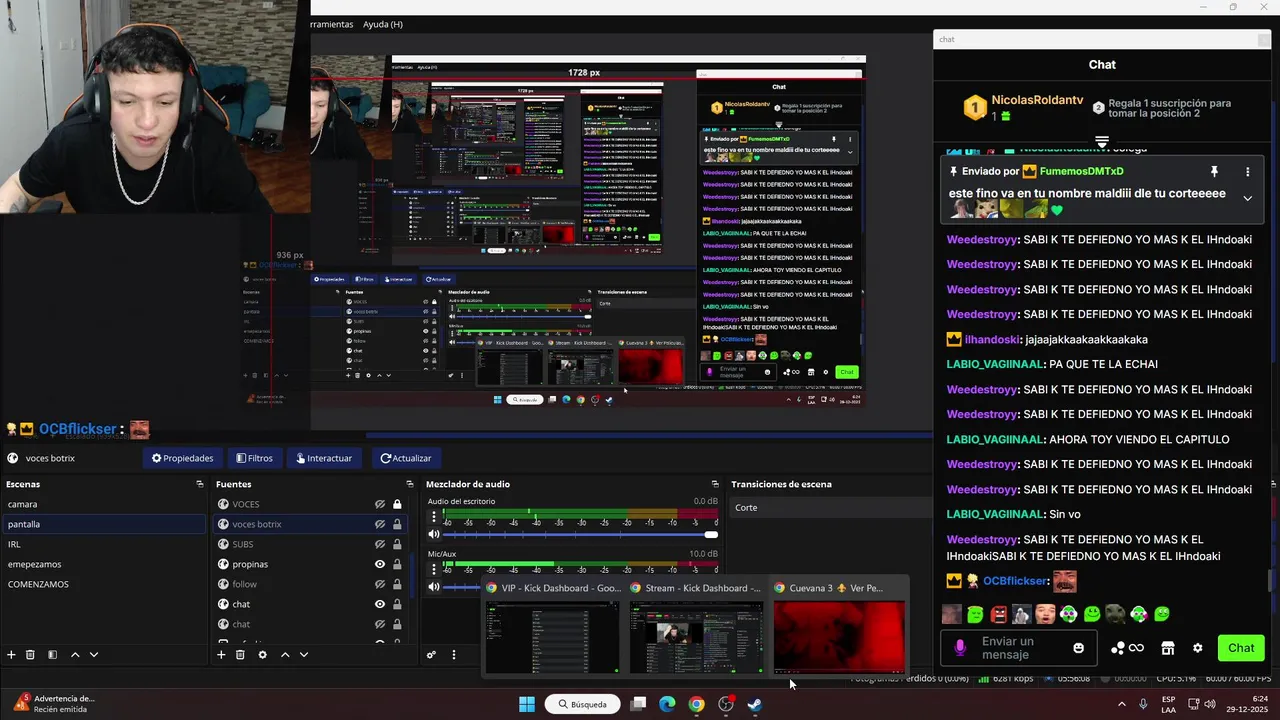Expand the pinned message chevron
Viewport: 1280px width, 720px height.
click(x=1247, y=198)
